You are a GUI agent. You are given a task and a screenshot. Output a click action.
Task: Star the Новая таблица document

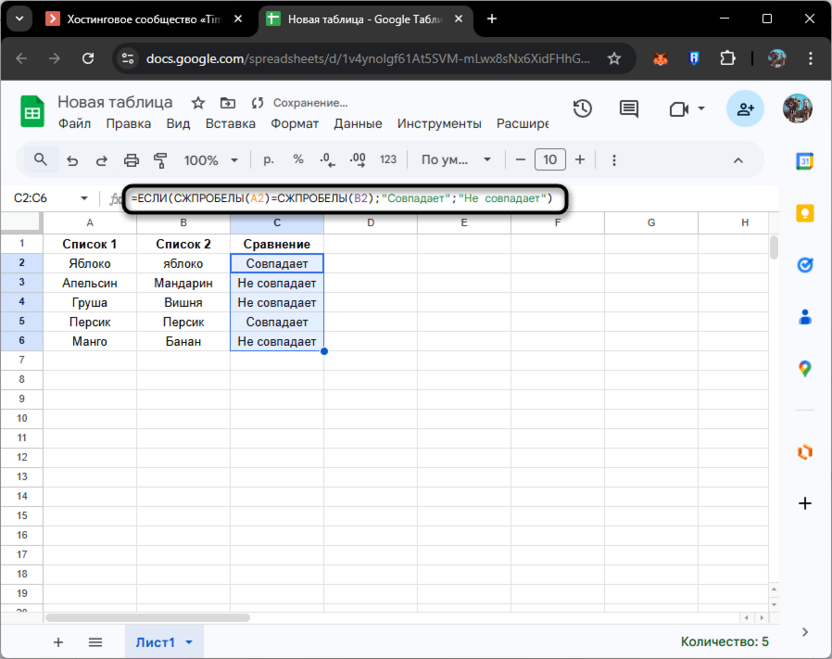tap(198, 103)
